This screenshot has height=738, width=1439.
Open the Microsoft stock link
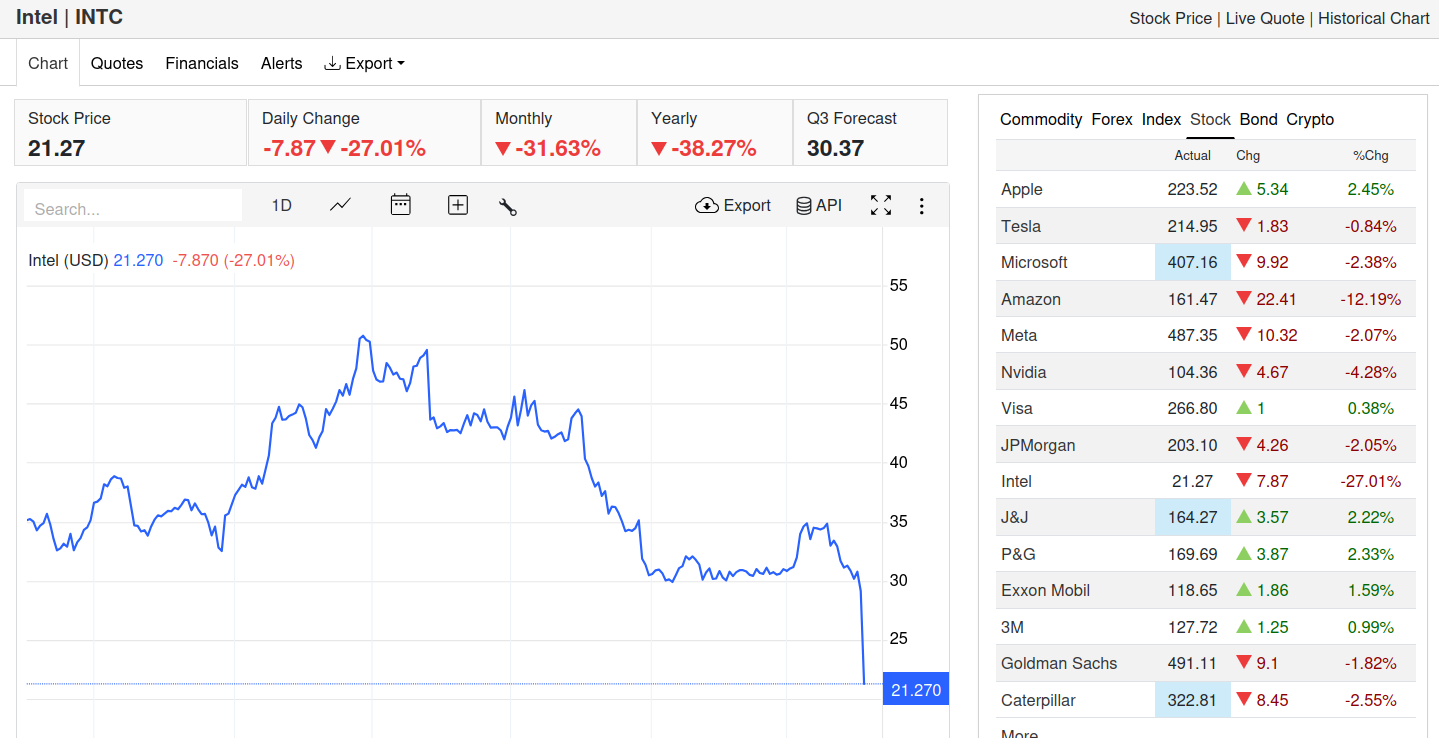point(1034,262)
